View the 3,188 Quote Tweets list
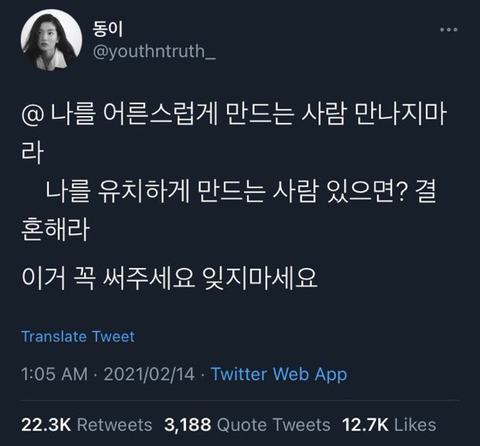This screenshot has width=480, height=446. coord(247,425)
